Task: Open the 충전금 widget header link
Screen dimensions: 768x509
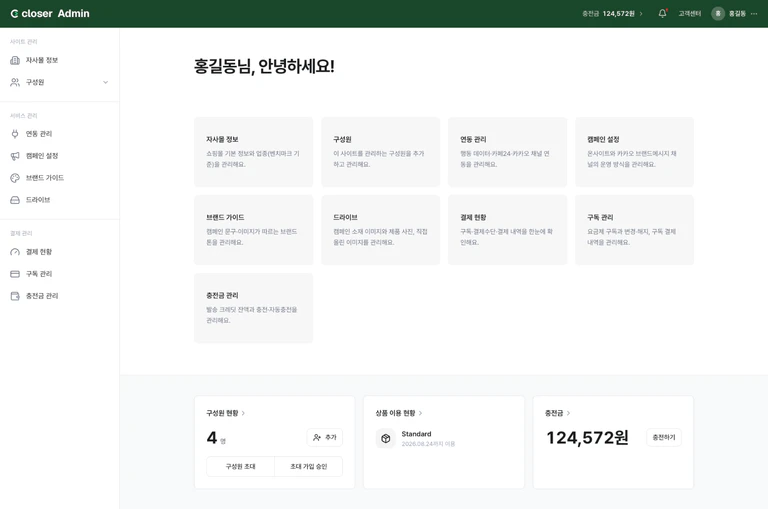Action: coord(557,413)
